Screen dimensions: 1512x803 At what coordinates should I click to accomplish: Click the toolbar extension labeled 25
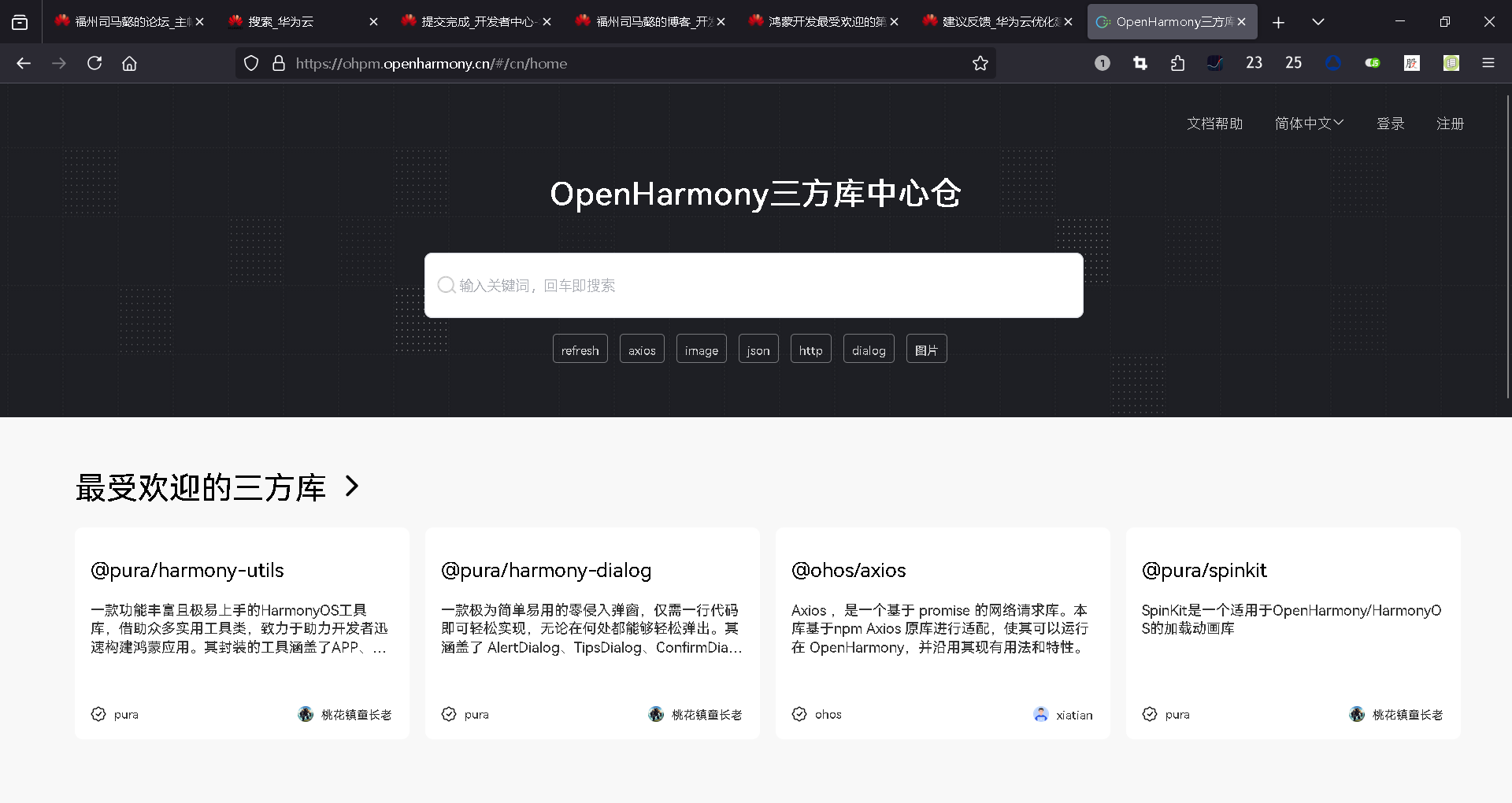(x=1293, y=63)
